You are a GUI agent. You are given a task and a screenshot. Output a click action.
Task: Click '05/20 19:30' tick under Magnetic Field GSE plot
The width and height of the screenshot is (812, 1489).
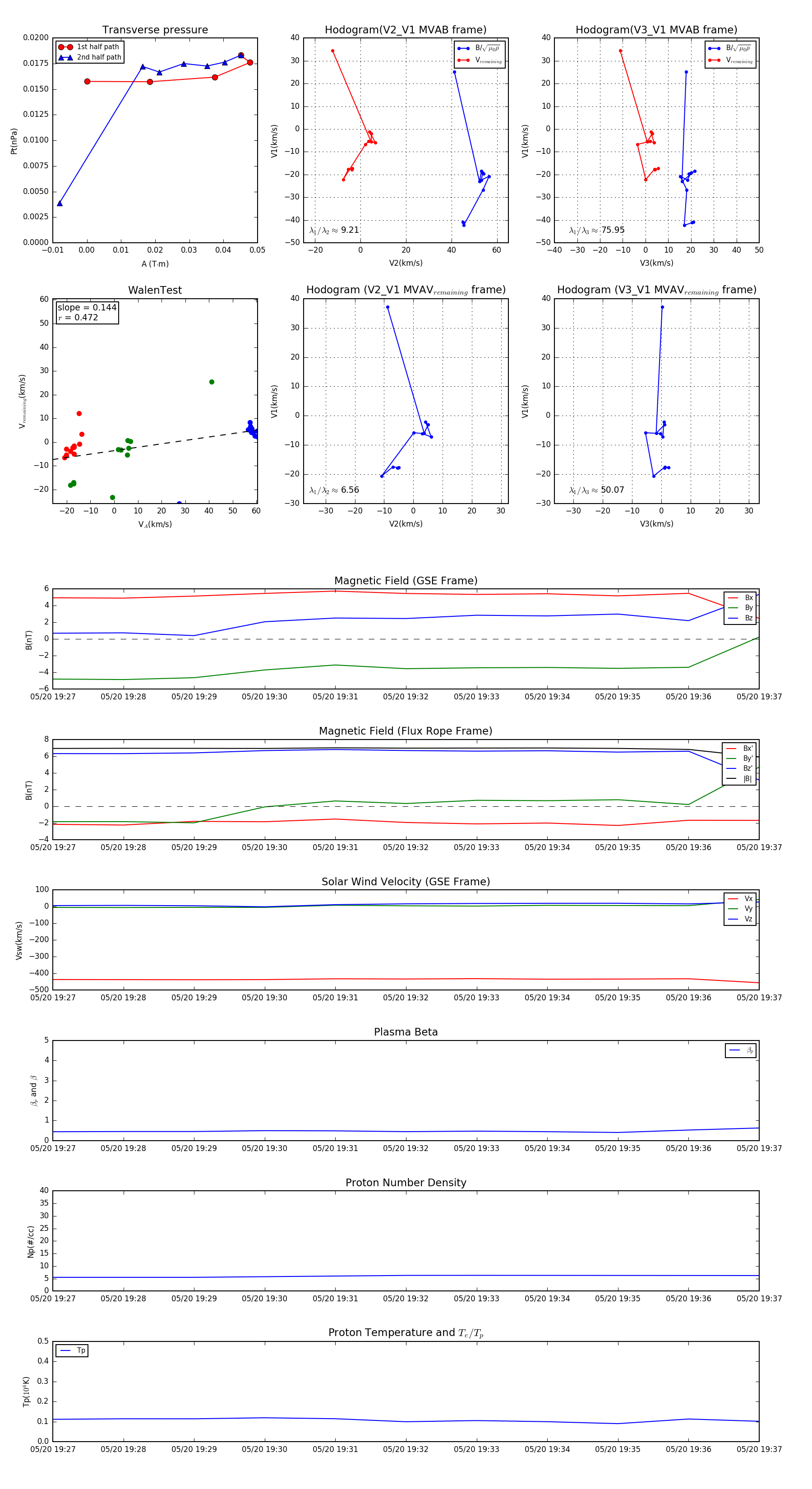pyautogui.click(x=265, y=697)
